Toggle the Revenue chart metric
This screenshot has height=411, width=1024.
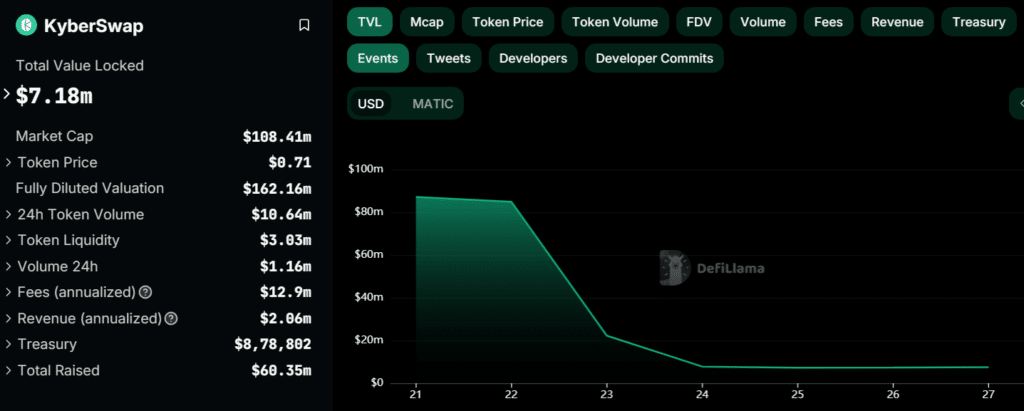tap(897, 22)
